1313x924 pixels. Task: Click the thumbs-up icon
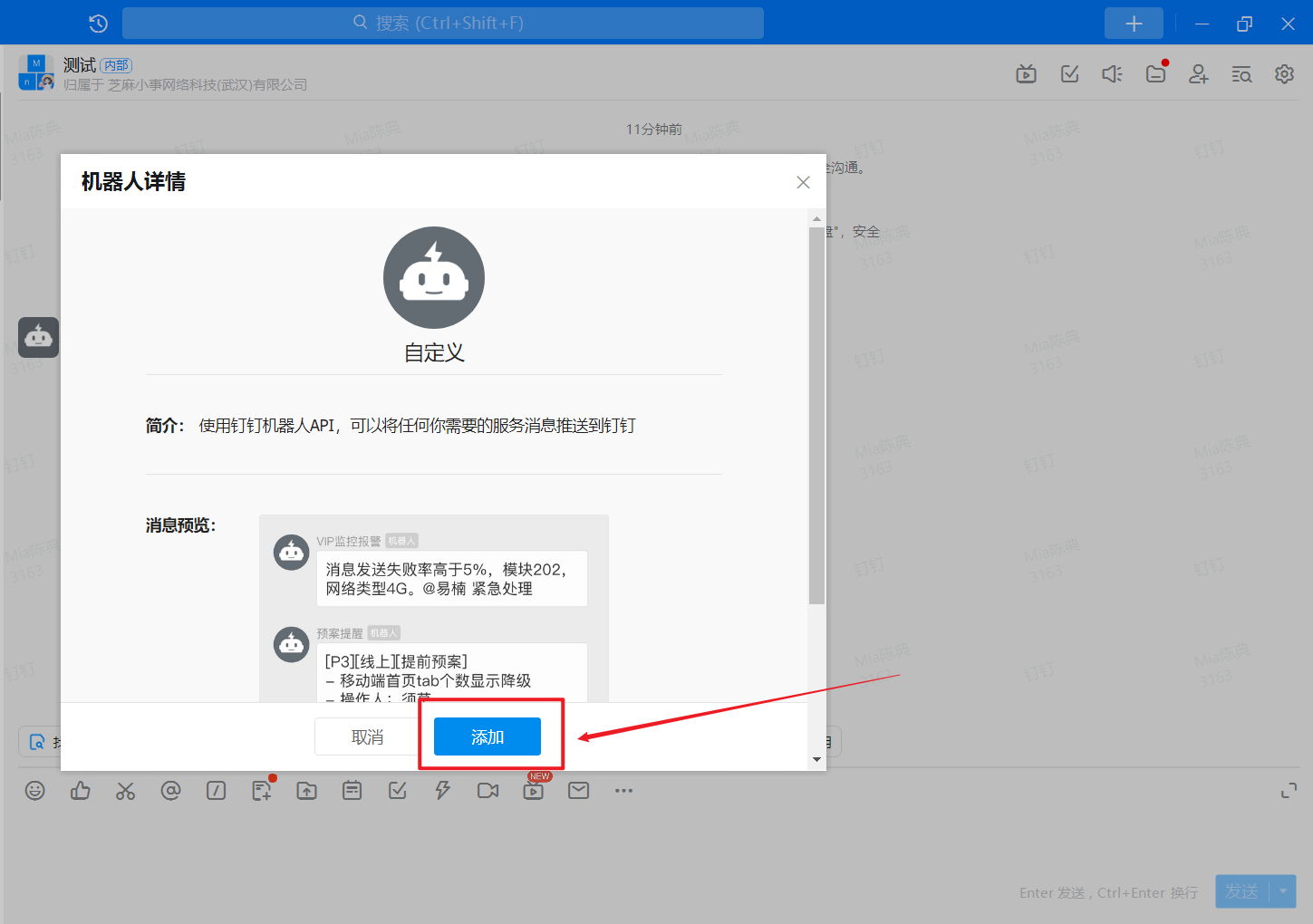[x=81, y=791]
